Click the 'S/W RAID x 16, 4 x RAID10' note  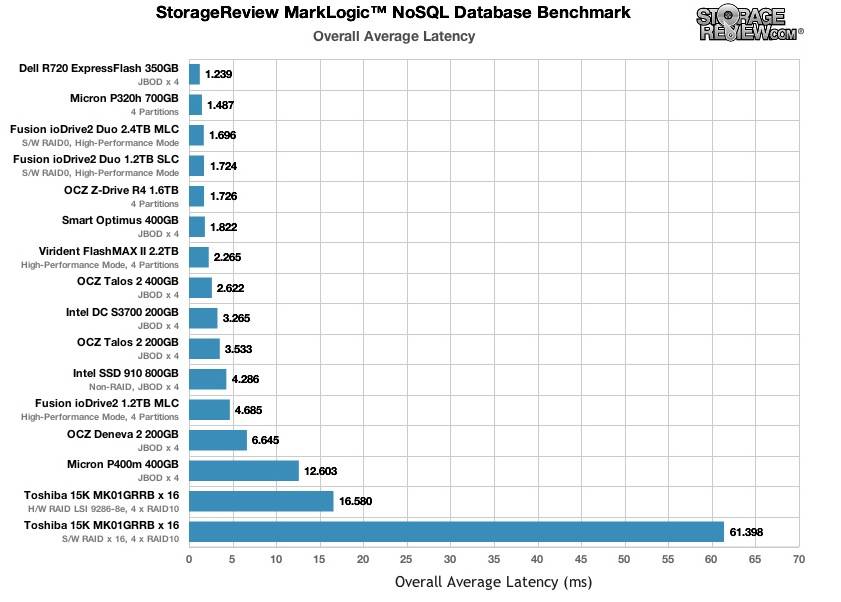tap(120, 539)
